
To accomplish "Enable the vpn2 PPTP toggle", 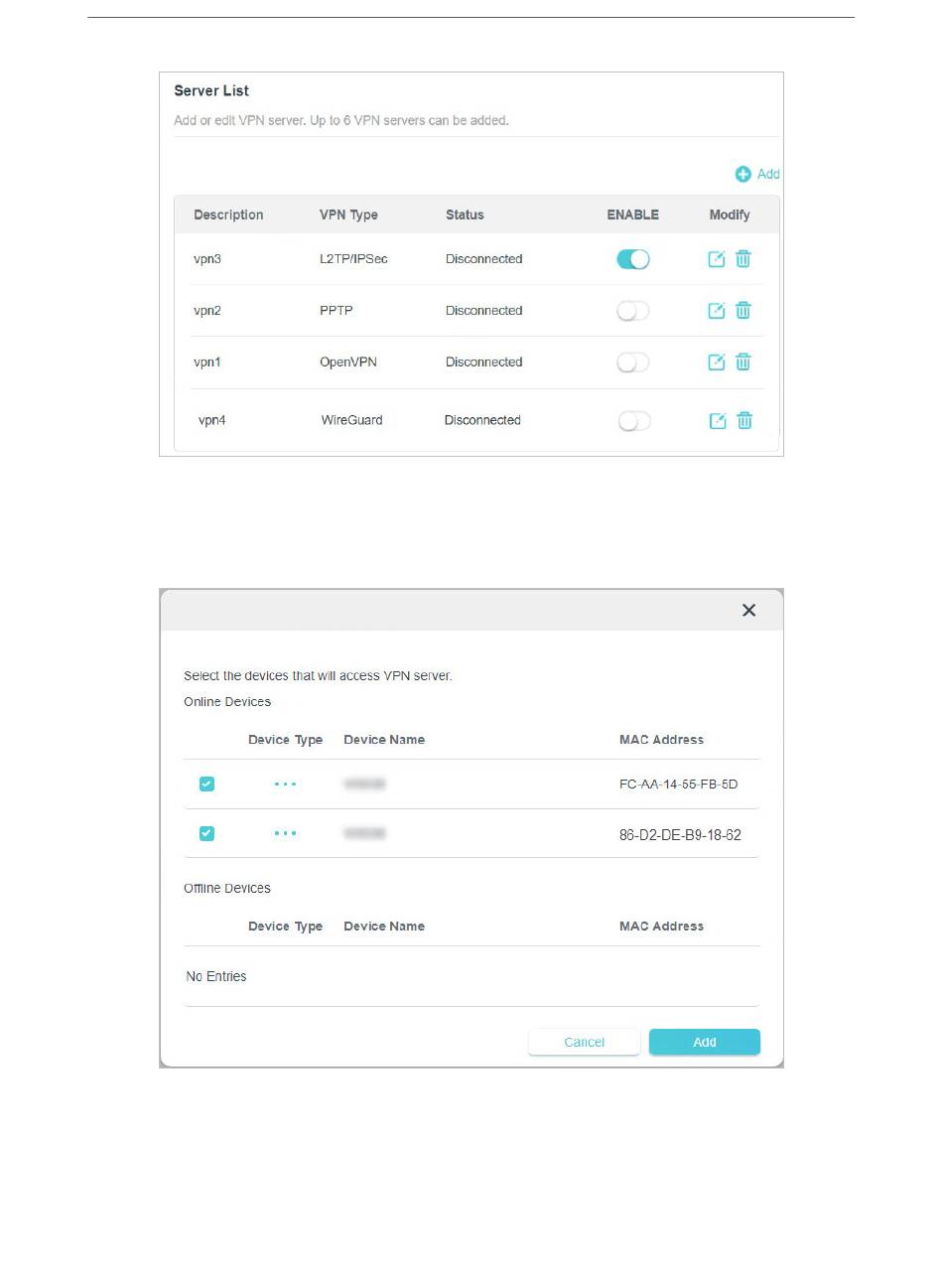I will click(632, 311).
